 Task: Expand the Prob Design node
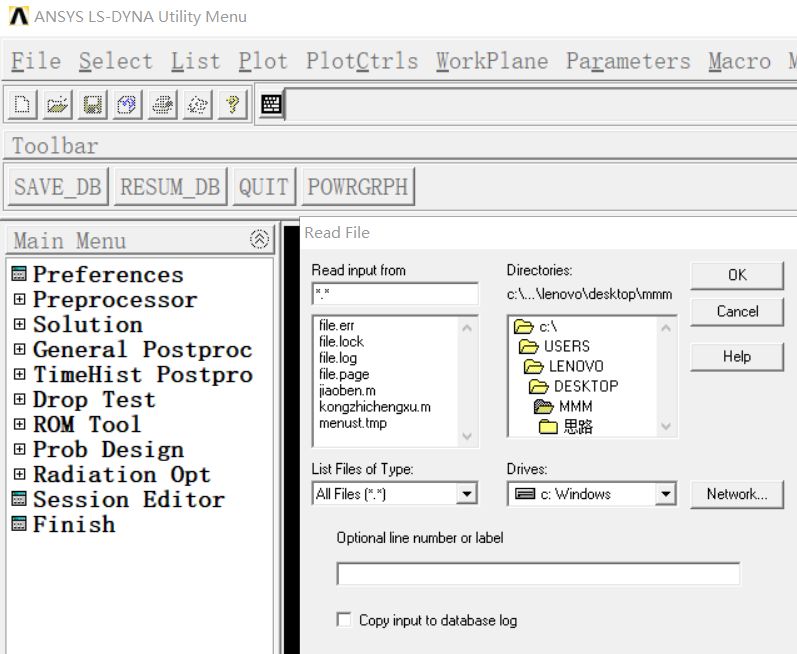[x=19, y=449]
